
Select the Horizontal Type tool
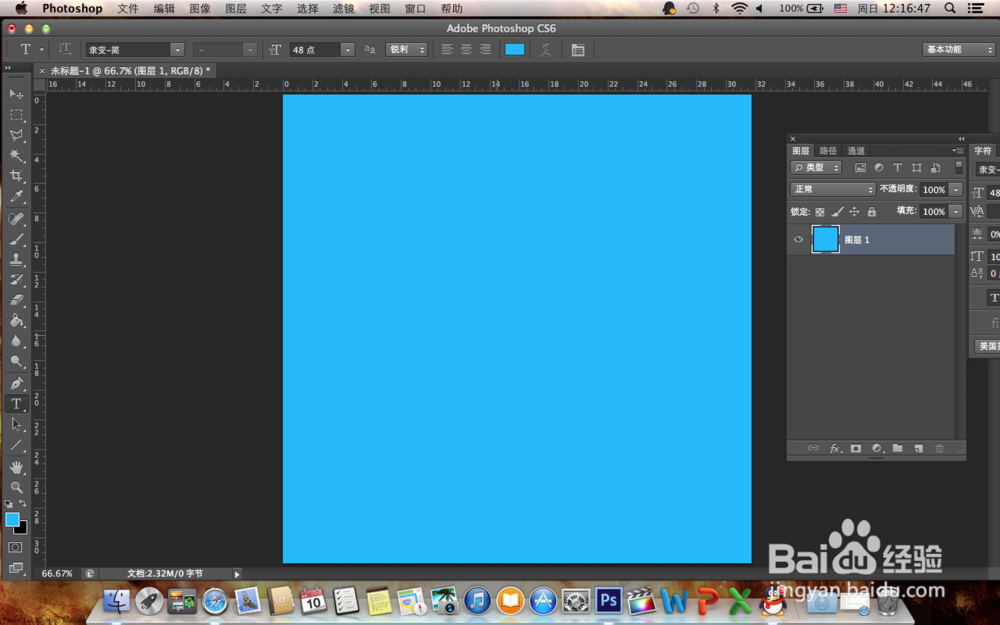click(x=17, y=404)
